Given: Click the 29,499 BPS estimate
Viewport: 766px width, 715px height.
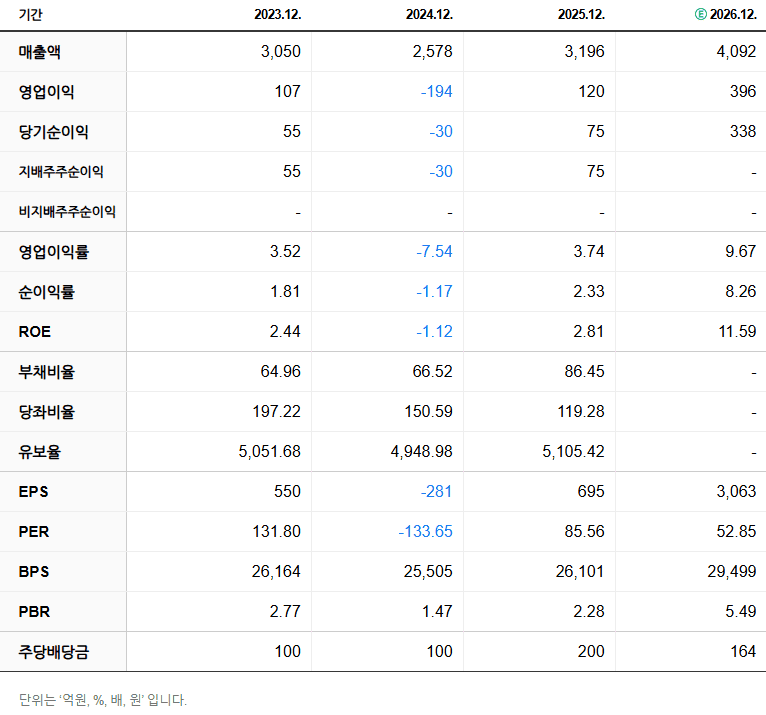Looking at the screenshot, I should (x=732, y=572).
